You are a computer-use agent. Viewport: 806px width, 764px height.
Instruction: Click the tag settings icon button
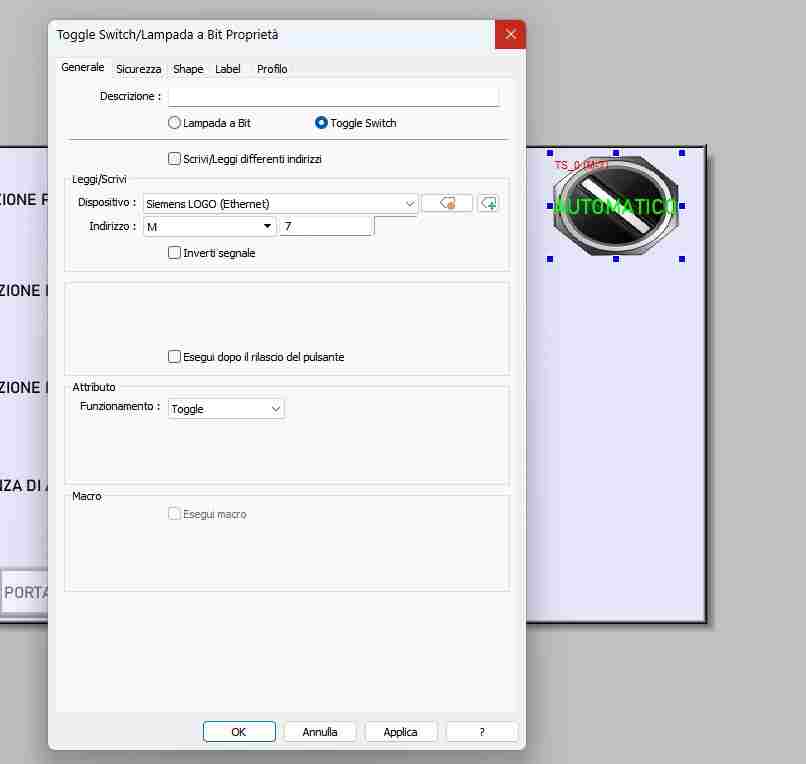[x=447, y=203]
